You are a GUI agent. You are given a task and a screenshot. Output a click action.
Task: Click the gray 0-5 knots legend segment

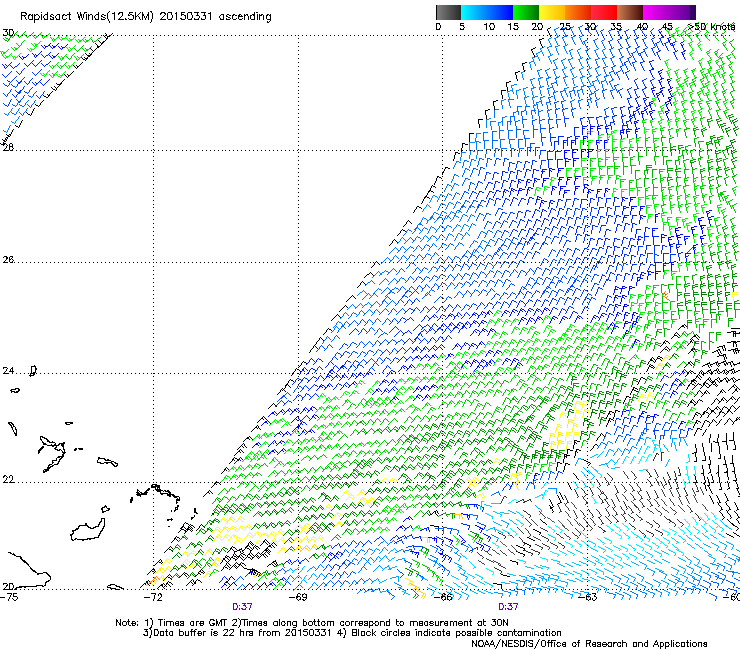click(x=448, y=12)
